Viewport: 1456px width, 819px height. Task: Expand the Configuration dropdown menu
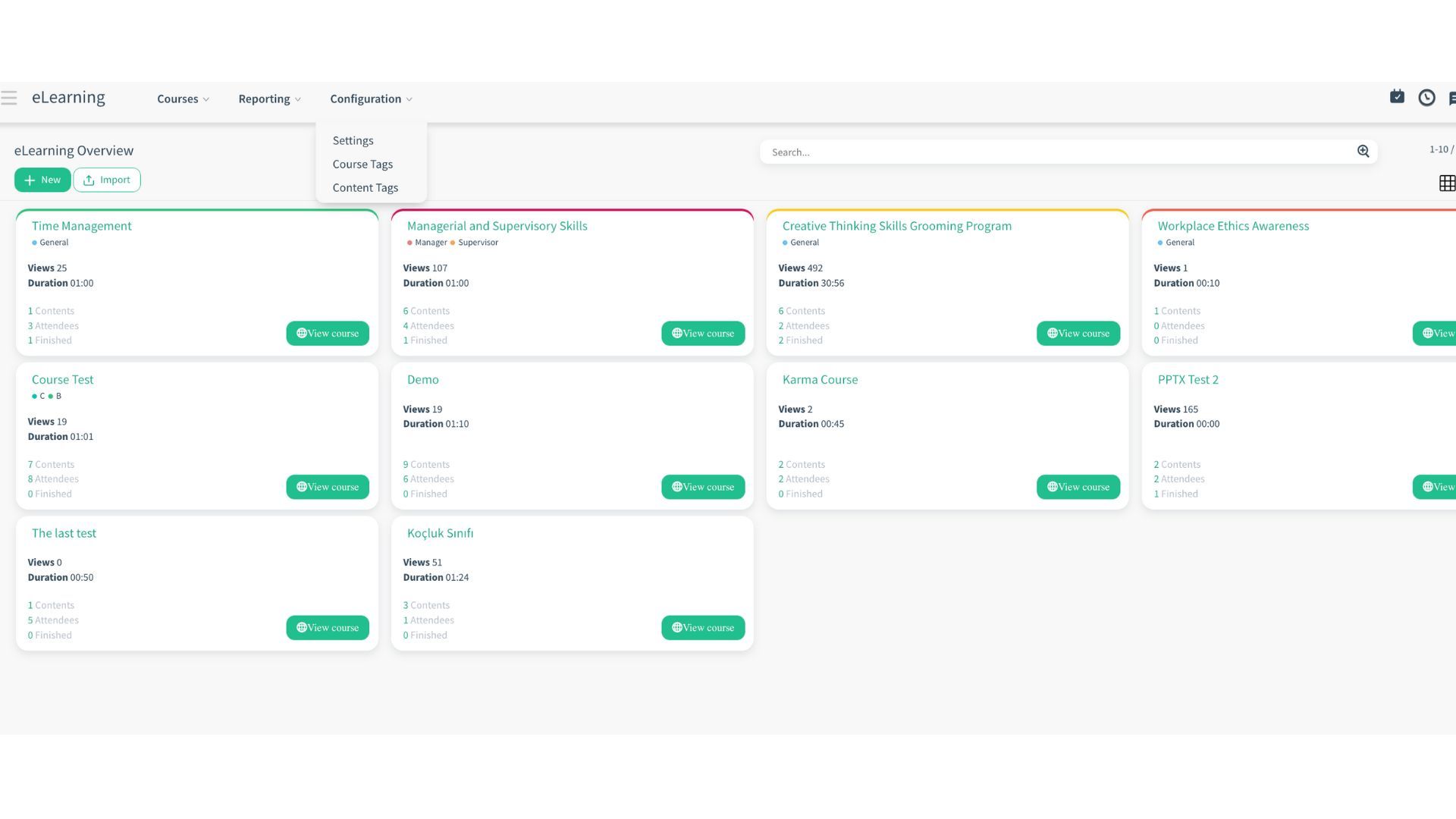point(370,98)
